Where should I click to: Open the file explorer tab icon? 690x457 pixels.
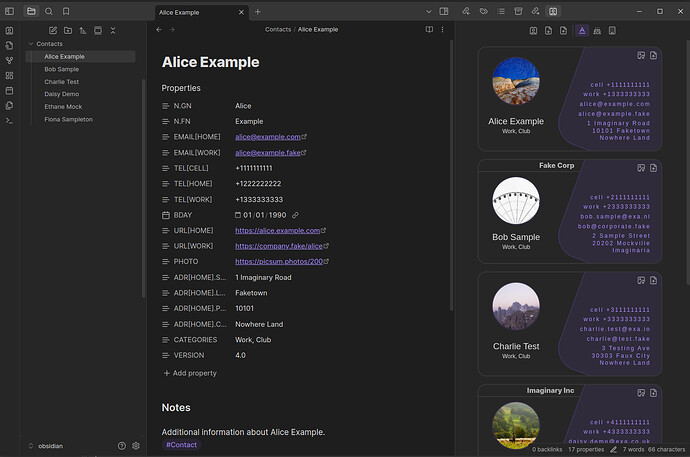pos(31,11)
